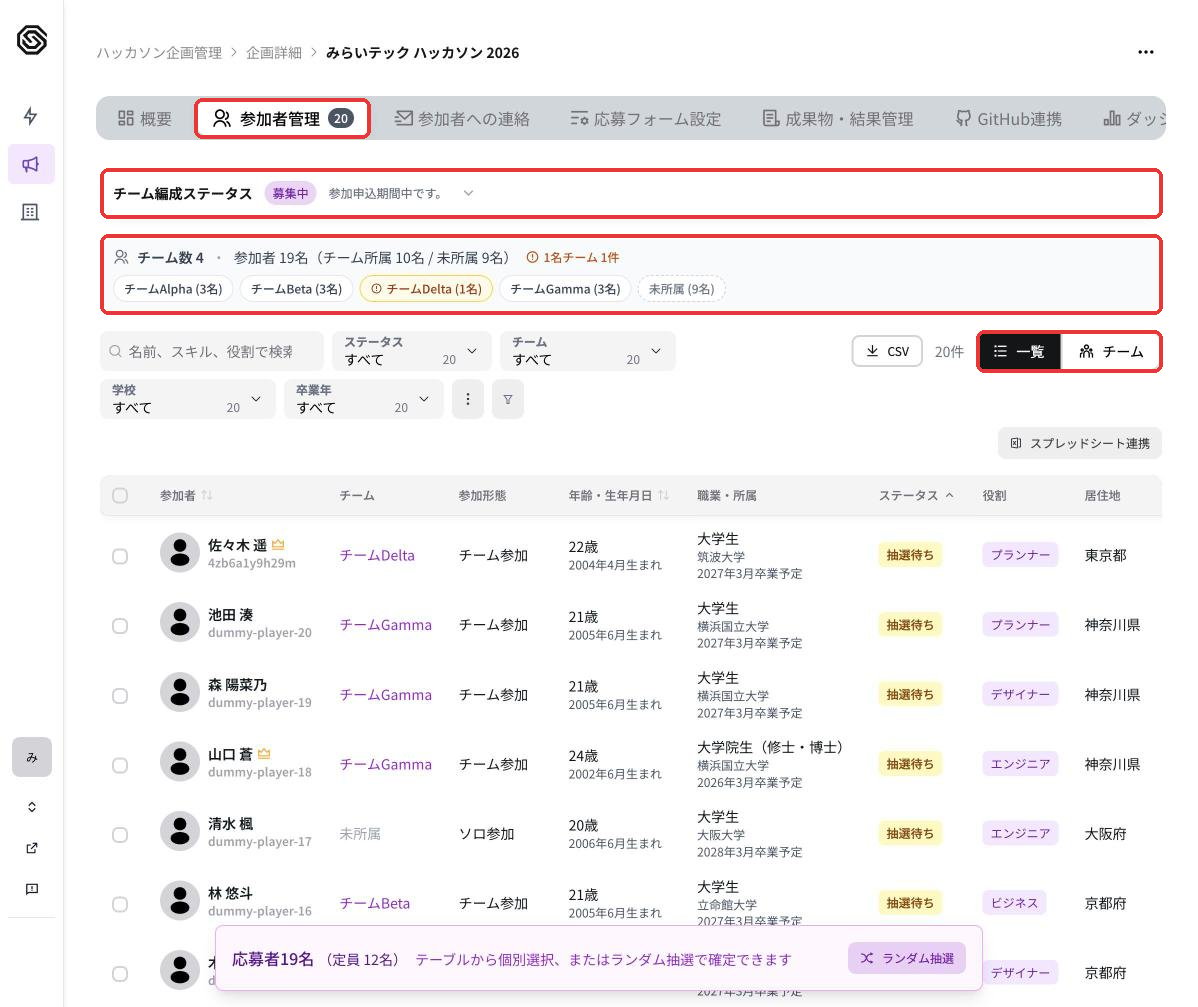Click 山口 蒼 avatar icon
The image size is (1198, 1007).
[180, 762]
